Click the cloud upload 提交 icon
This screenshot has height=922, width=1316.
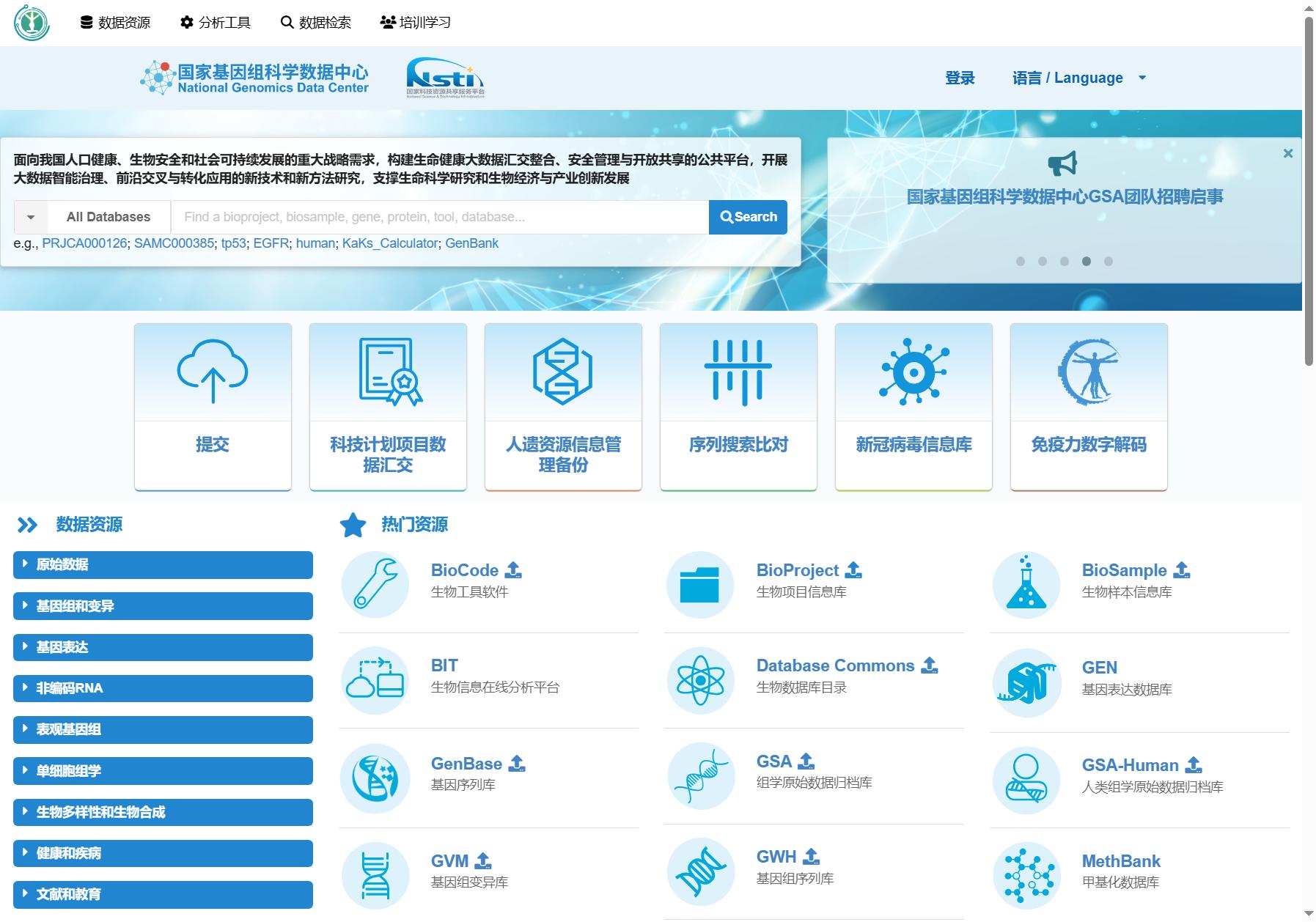click(213, 371)
